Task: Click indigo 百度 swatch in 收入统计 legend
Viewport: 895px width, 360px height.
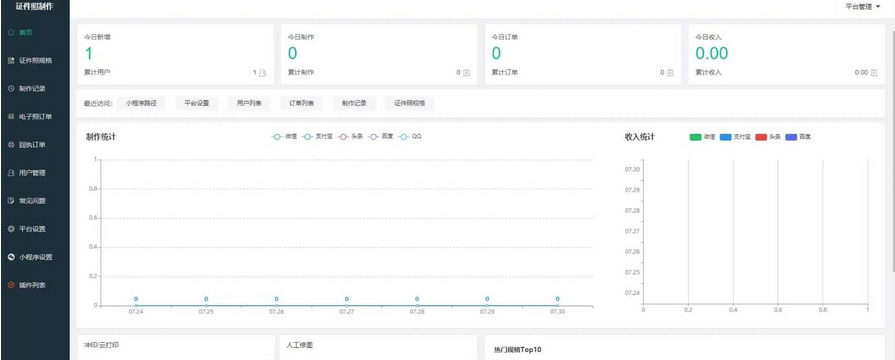Action: pos(792,137)
